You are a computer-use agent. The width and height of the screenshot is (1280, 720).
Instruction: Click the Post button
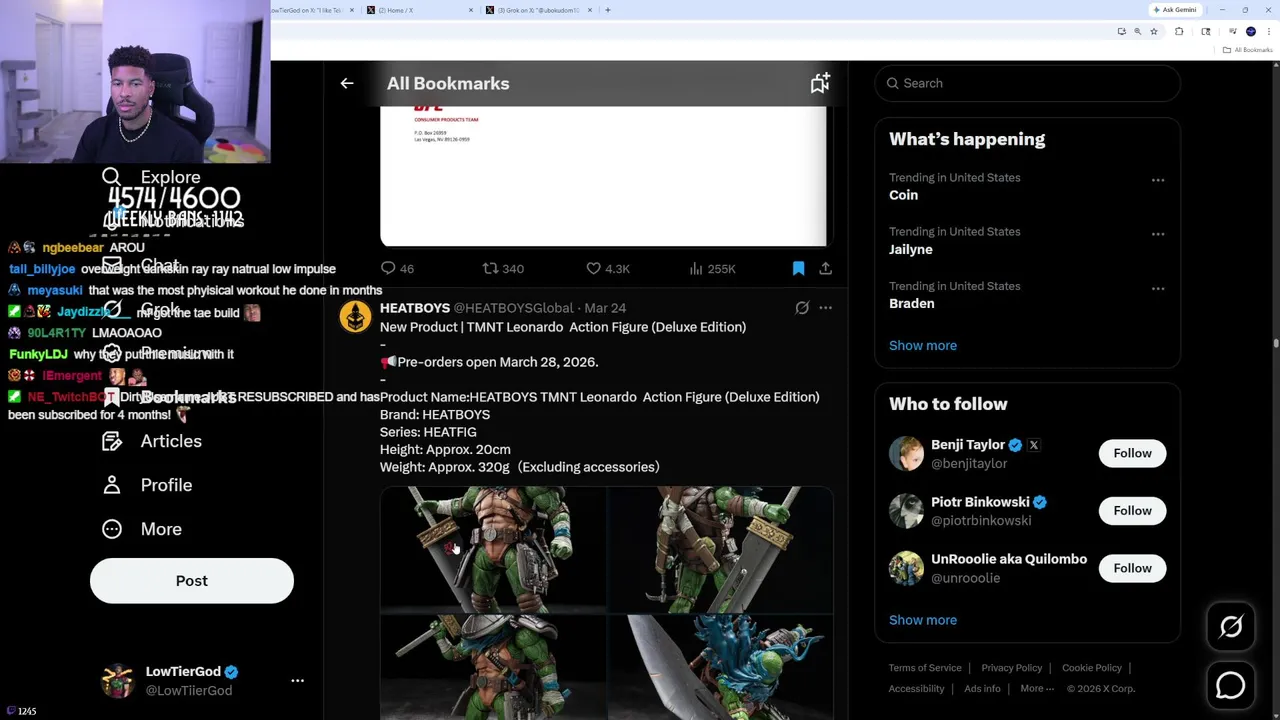point(192,581)
